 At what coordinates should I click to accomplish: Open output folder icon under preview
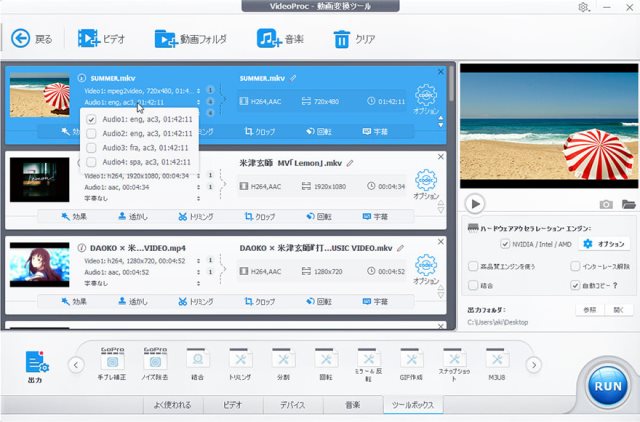coord(629,204)
